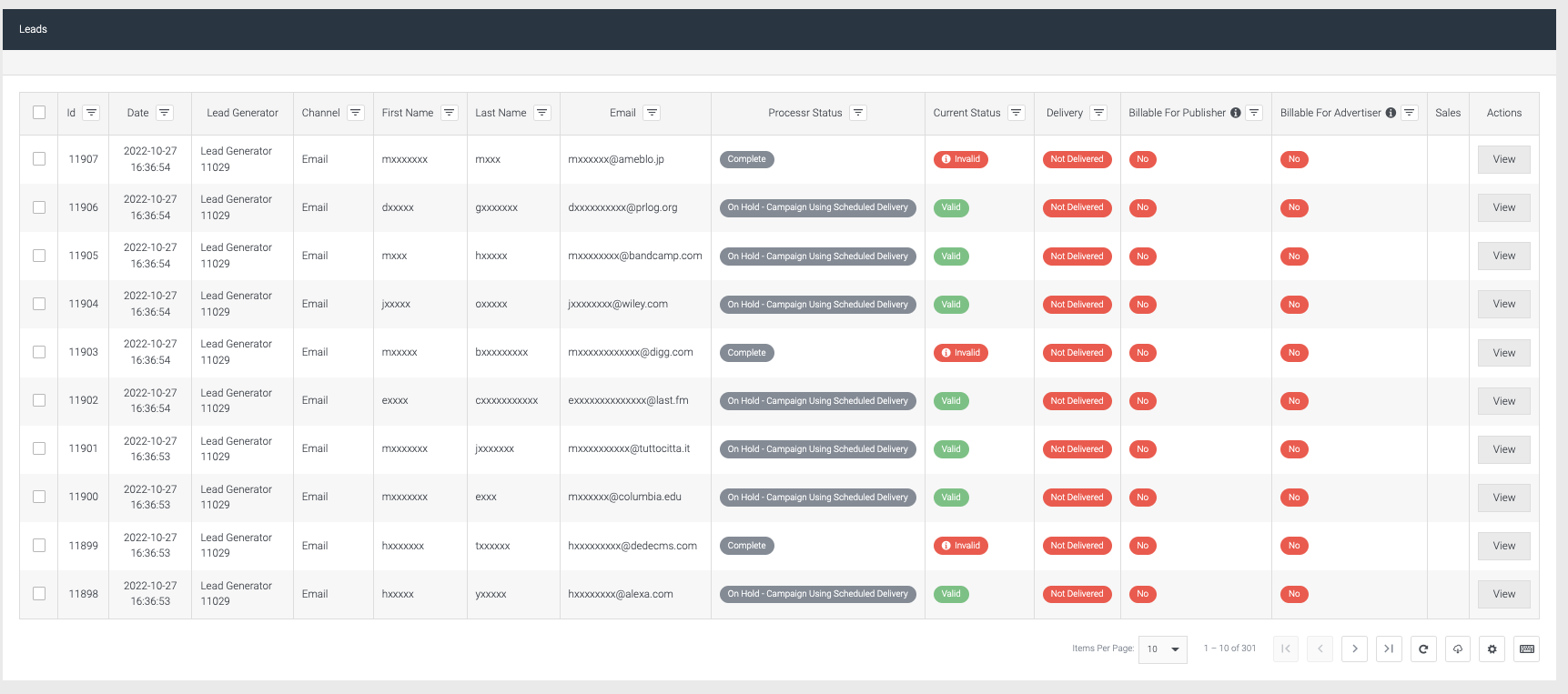Click the Date column header

138,113
